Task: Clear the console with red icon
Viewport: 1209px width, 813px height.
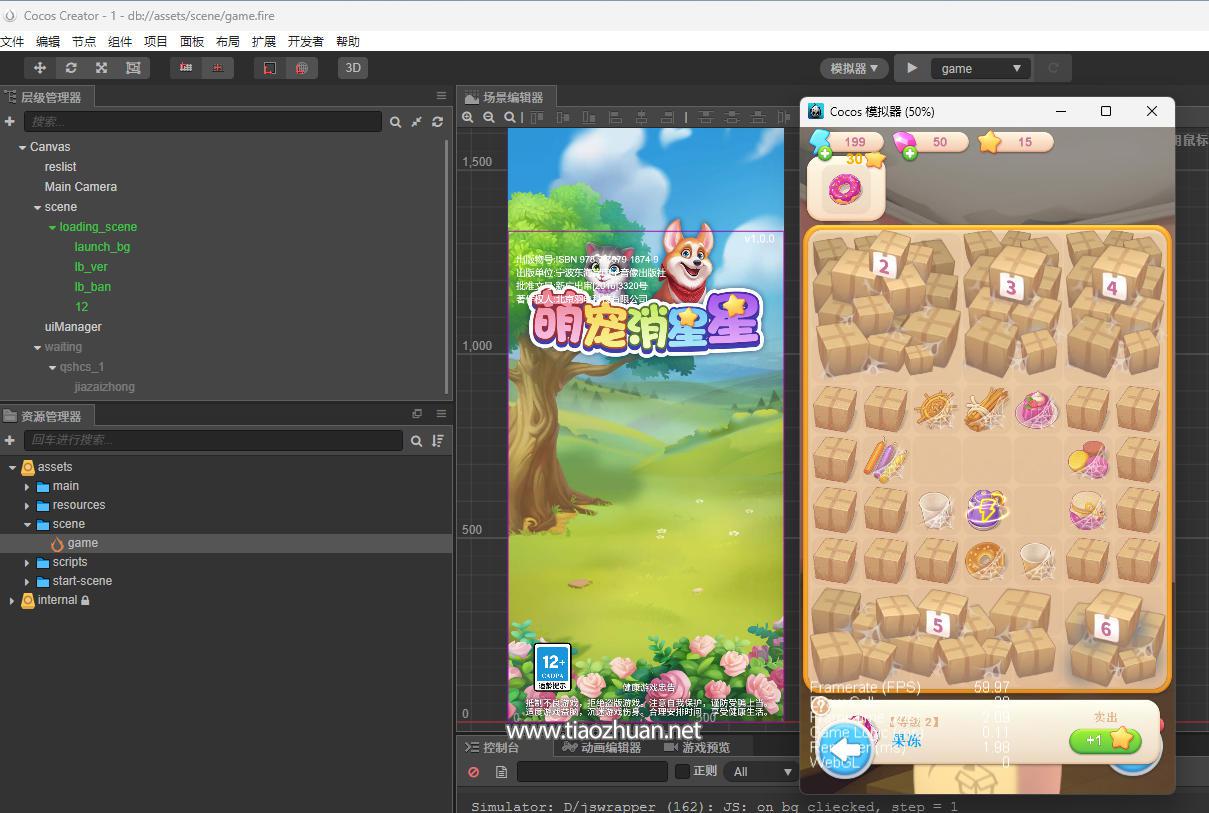Action: [x=474, y=772]
